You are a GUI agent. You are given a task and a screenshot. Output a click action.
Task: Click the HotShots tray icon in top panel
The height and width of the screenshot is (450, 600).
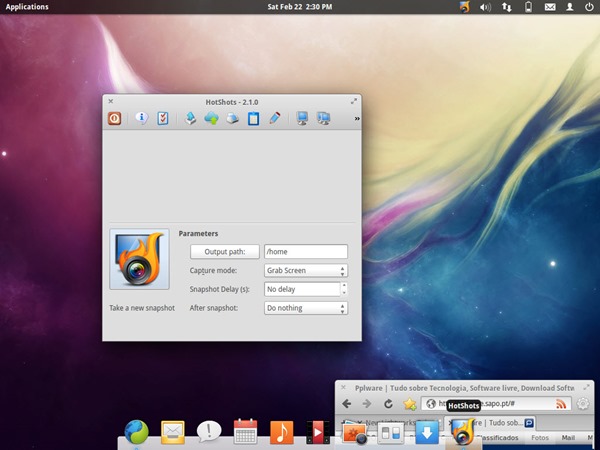tap(465, 7)
